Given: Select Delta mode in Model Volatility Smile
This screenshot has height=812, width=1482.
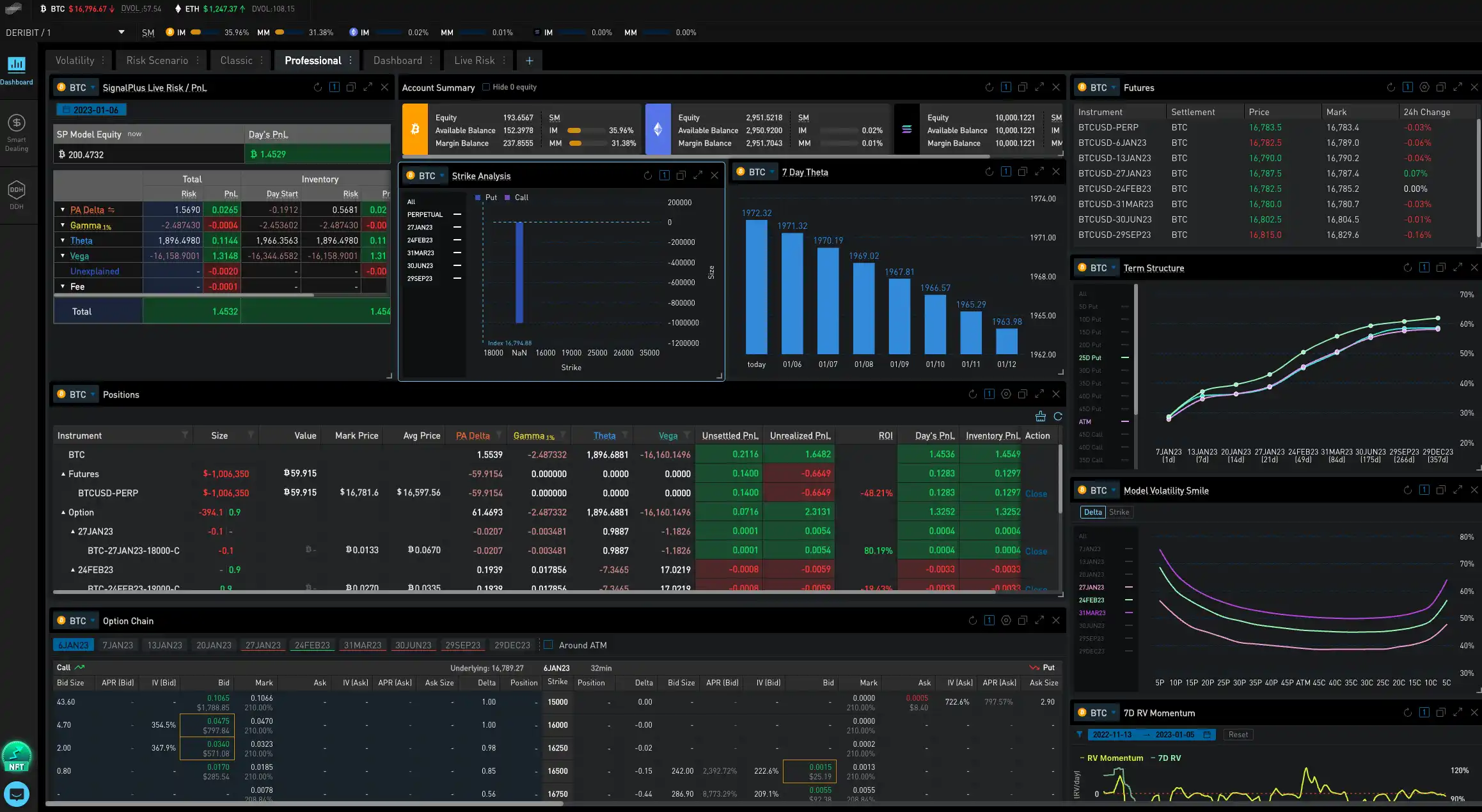Looking at the screenshot, I should coord(1093,512).
